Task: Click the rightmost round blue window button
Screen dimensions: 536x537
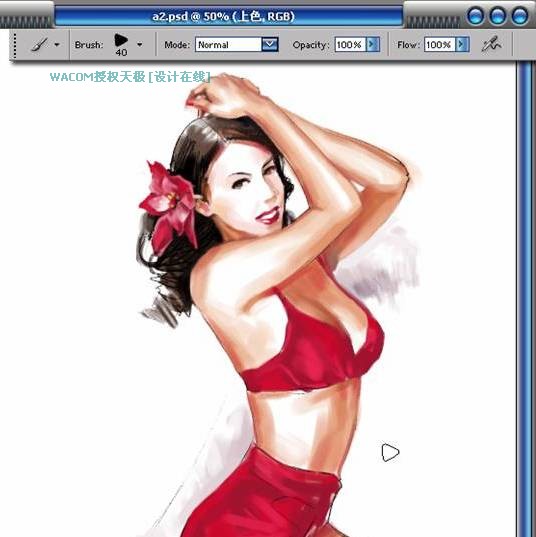Action: tap(520, 16)
